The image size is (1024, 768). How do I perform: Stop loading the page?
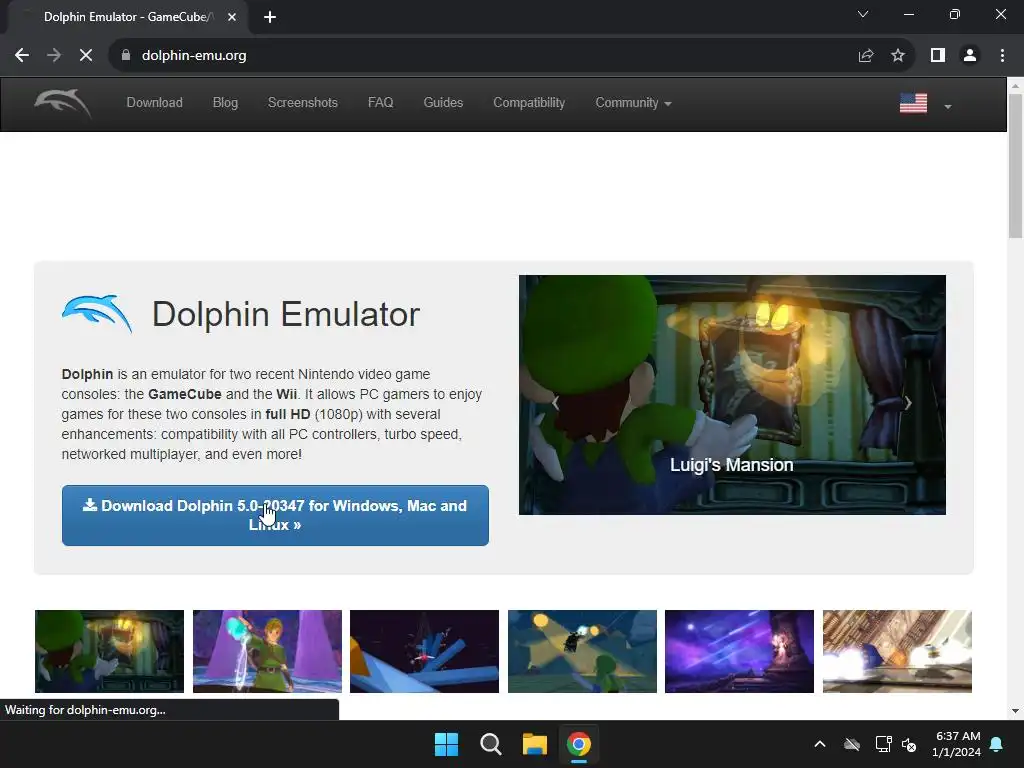pos(86,56)
